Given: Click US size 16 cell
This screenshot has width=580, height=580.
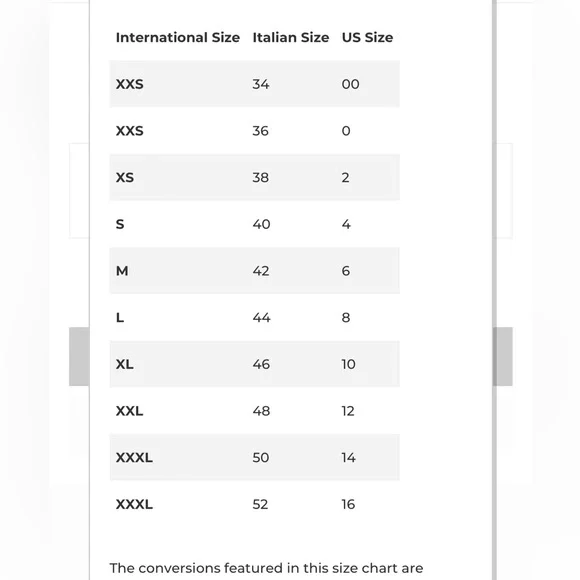Looking at the screenshot, I should [348, 504].
